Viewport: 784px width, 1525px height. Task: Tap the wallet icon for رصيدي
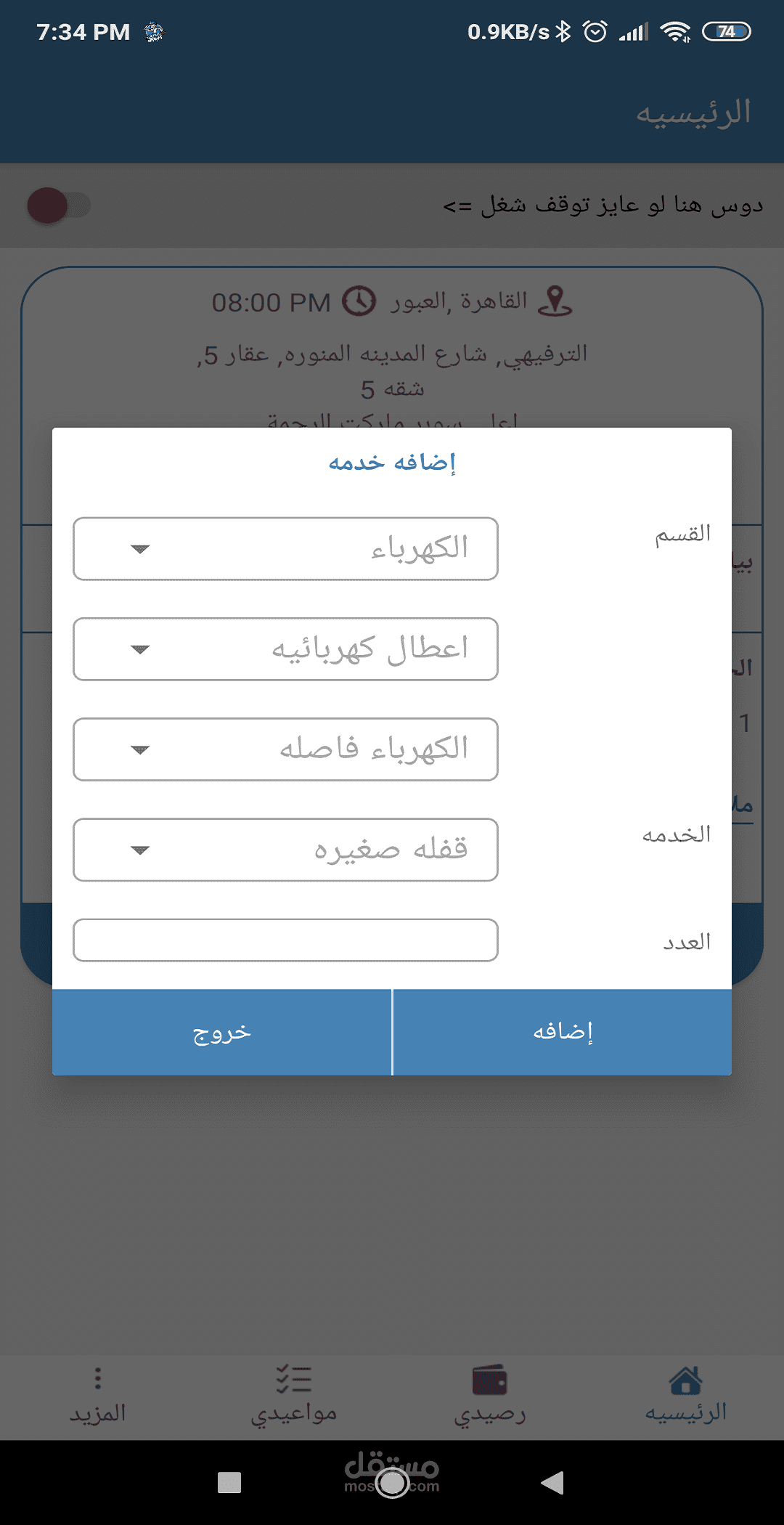pyautogui.click(x=490, y=1380)
